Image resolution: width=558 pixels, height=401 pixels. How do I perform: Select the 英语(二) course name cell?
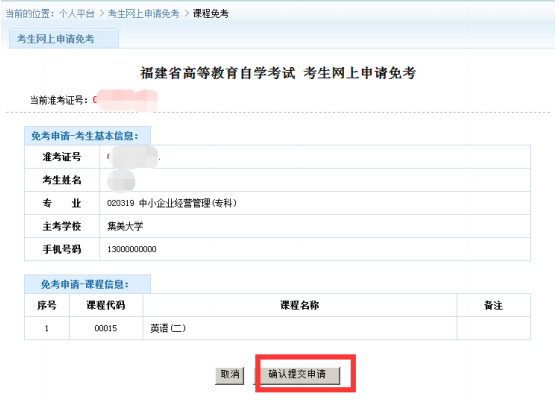click(300, 328)
